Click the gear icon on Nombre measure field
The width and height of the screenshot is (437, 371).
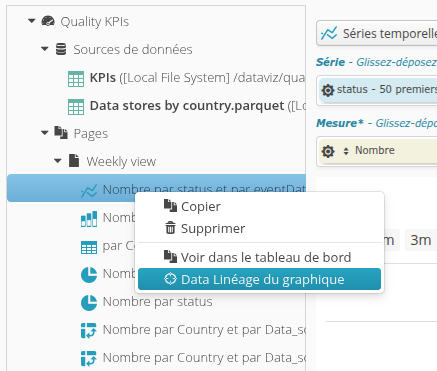coord(328,151)
